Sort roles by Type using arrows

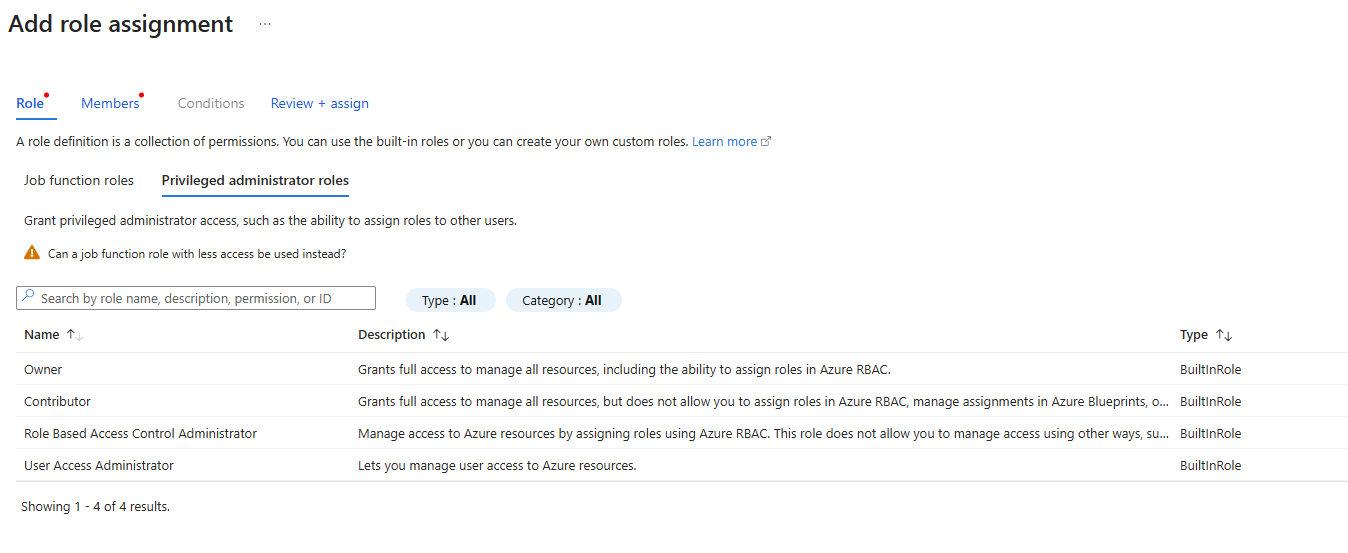tap(1224, 335)
